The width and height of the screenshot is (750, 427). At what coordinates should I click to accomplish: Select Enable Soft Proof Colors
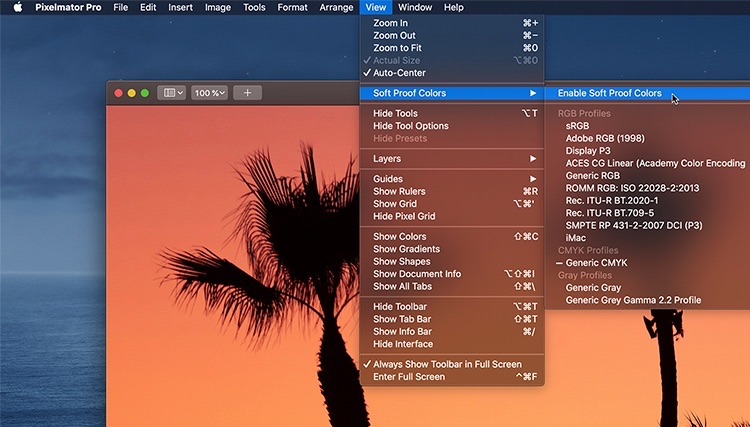click(x=647, y=93)
